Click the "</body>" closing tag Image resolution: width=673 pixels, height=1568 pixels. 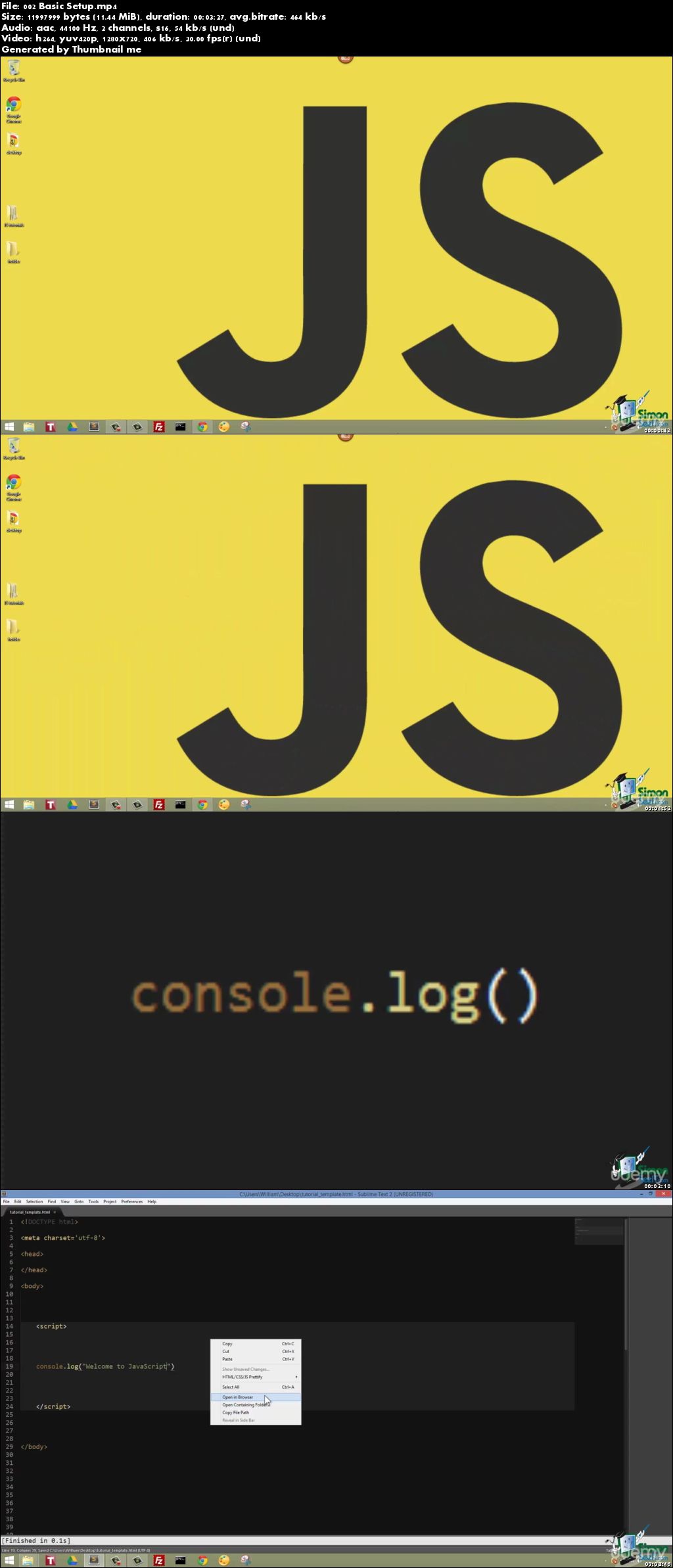point(34,1446)
